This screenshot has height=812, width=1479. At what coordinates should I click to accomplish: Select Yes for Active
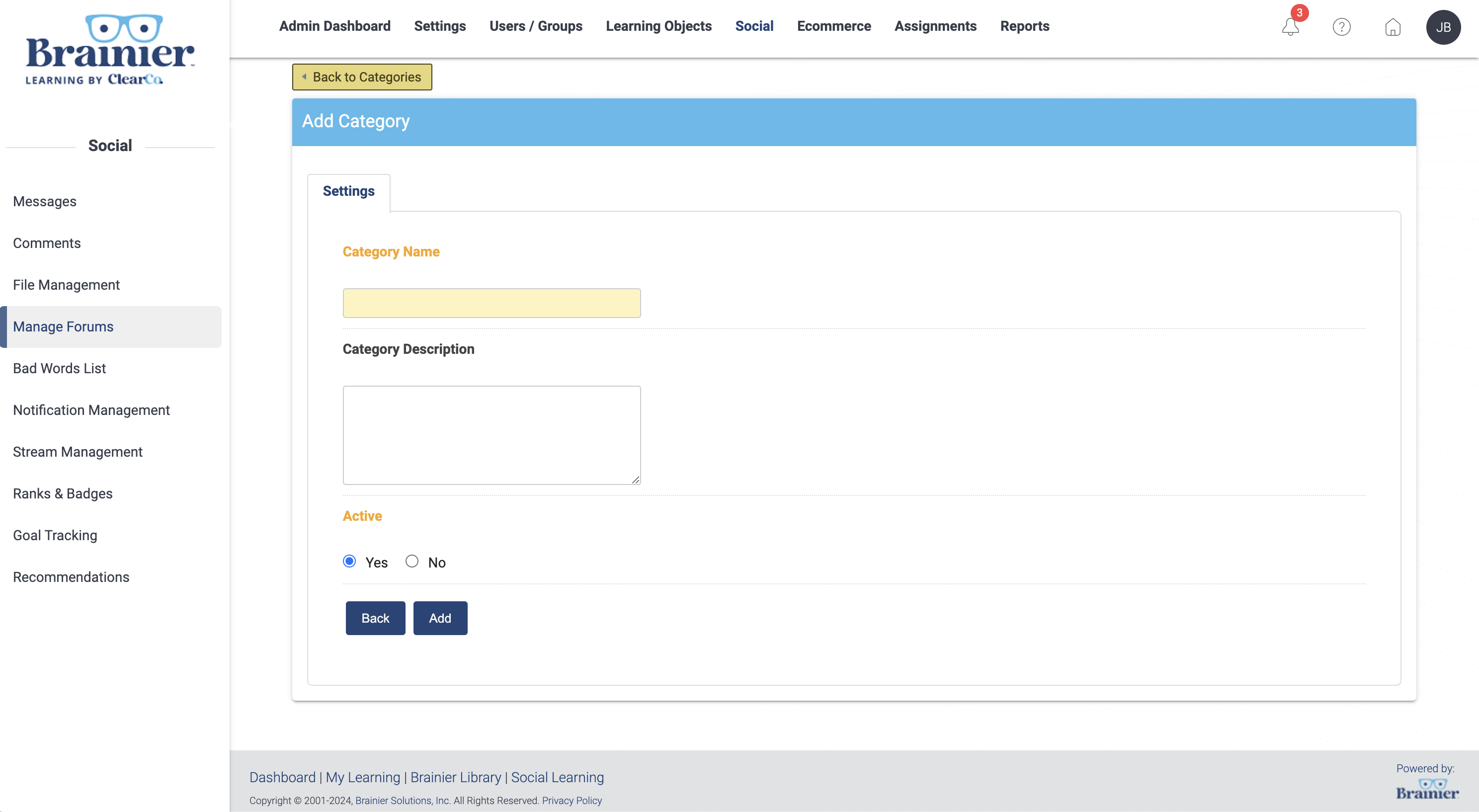coord(349,561)
